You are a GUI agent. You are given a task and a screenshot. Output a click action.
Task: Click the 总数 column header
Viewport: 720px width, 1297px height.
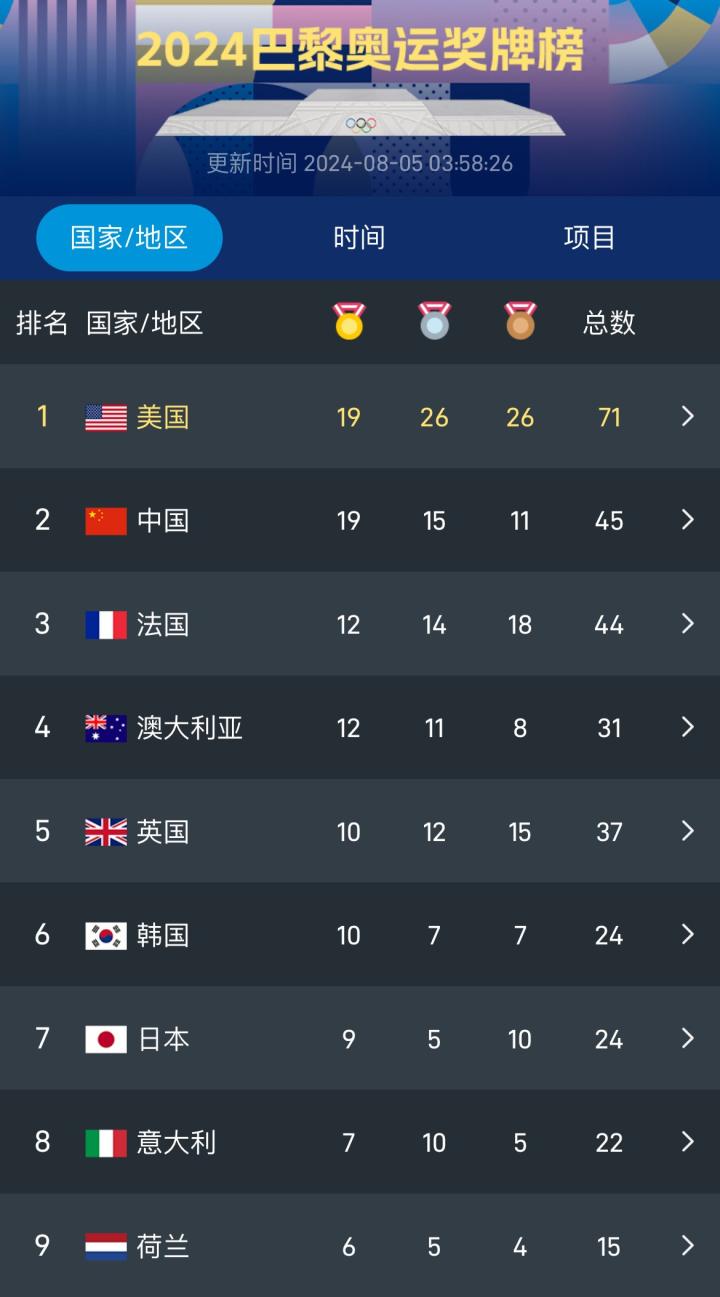click(x=609, y=322)
